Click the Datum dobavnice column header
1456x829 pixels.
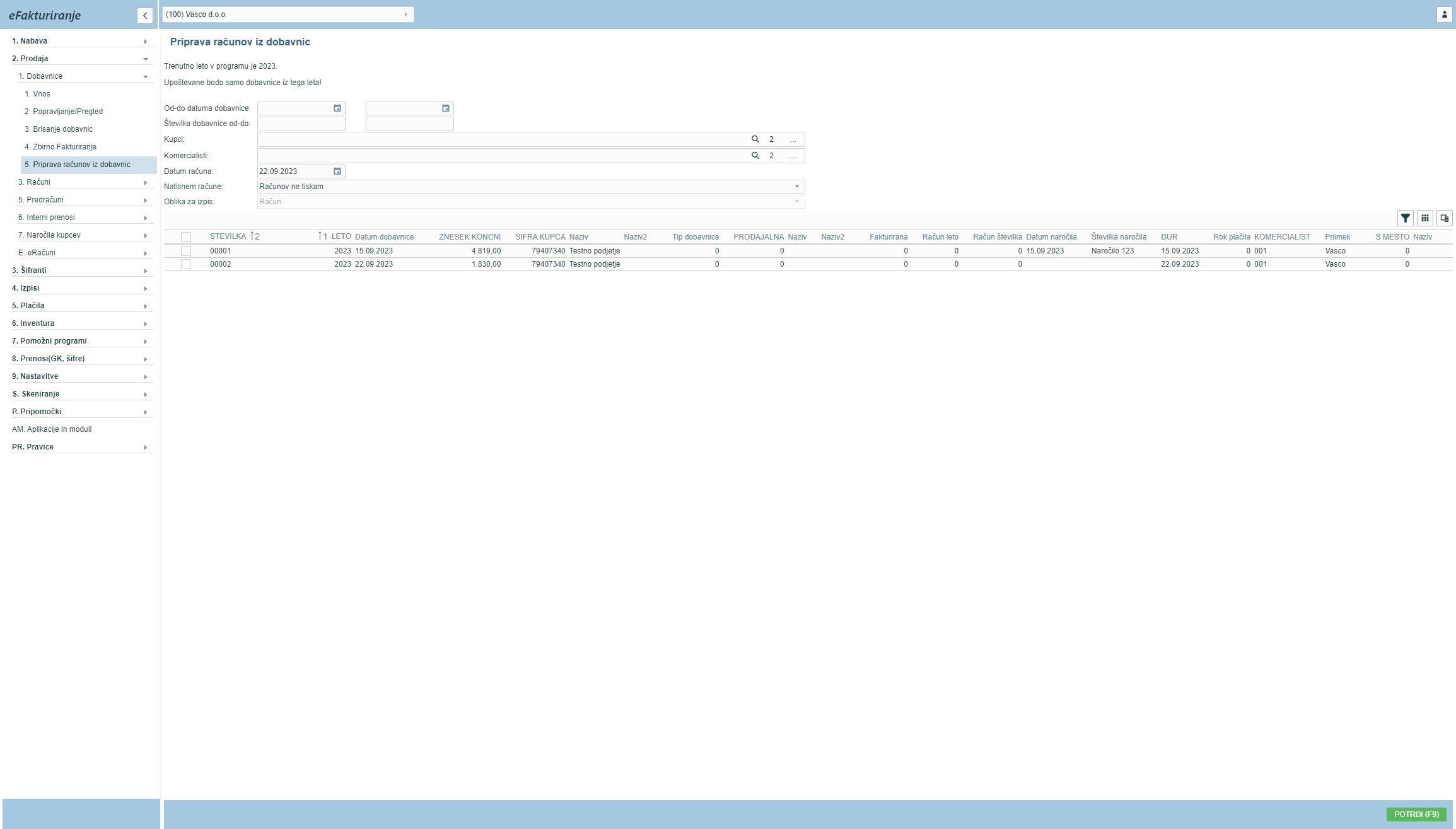pos(385,237)
